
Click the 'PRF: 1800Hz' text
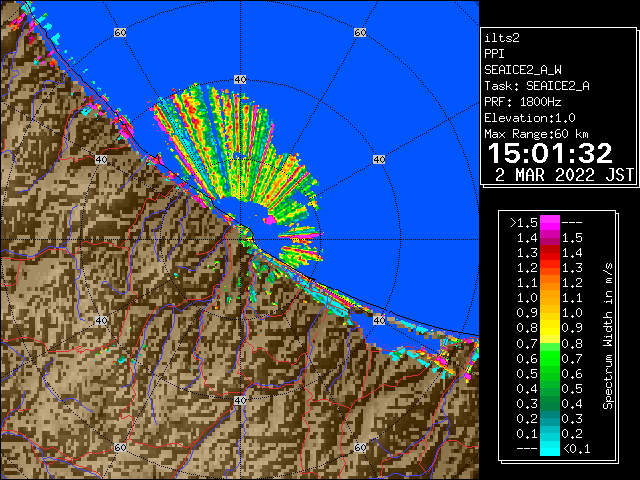pyautogui.click(x=522, y=102)
